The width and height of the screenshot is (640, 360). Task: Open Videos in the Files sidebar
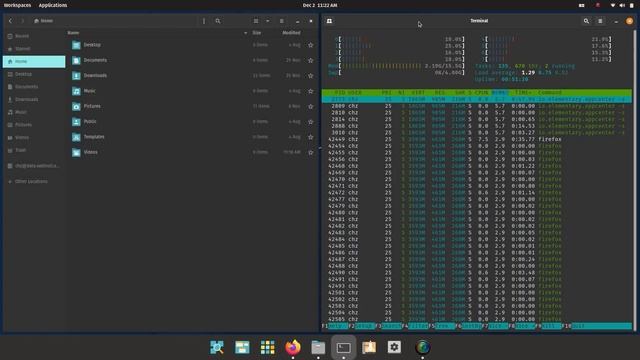34,138
